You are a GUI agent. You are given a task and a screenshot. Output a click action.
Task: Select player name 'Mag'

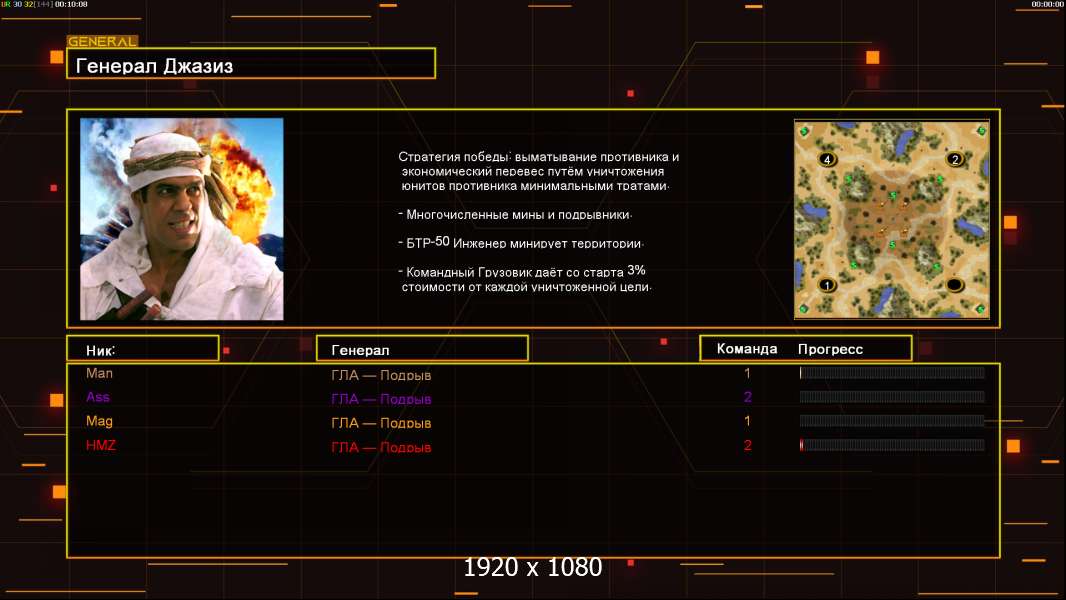[x=99, y=421]
